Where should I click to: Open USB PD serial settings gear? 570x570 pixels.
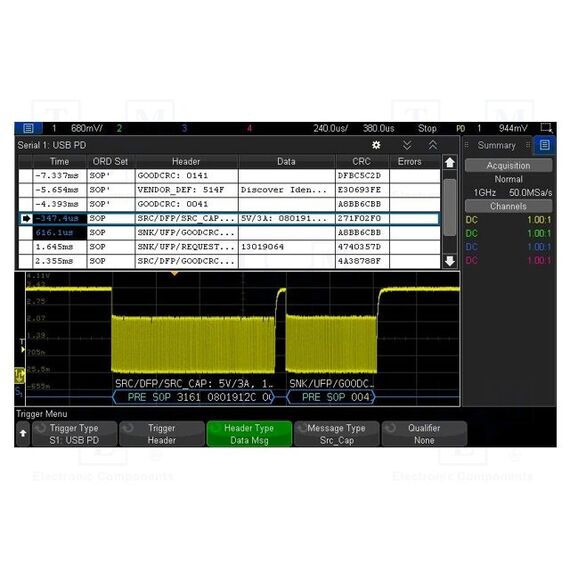click(376, 145)
